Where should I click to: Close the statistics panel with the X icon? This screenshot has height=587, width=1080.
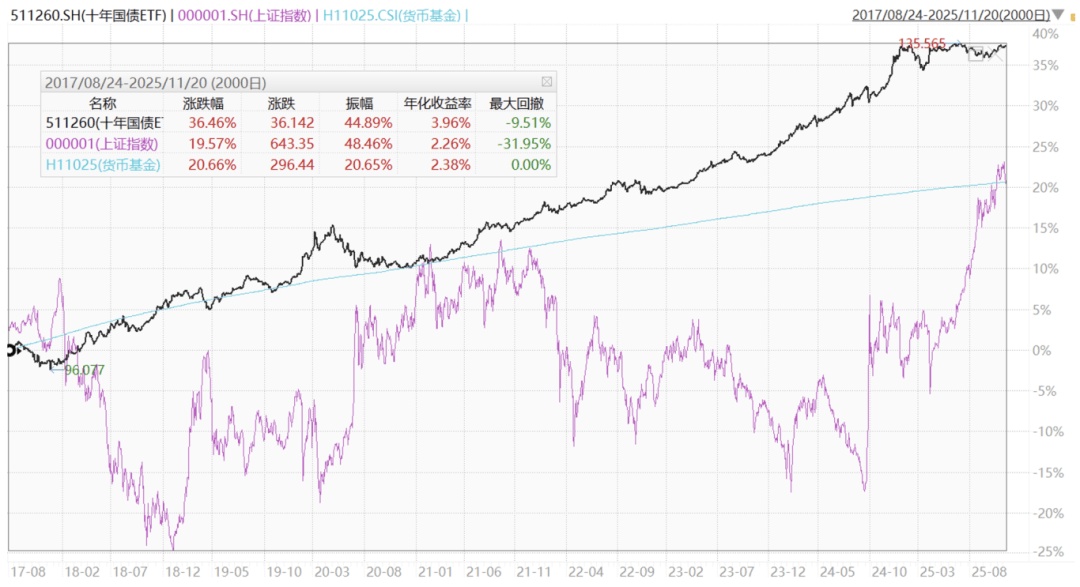[546, 82]
